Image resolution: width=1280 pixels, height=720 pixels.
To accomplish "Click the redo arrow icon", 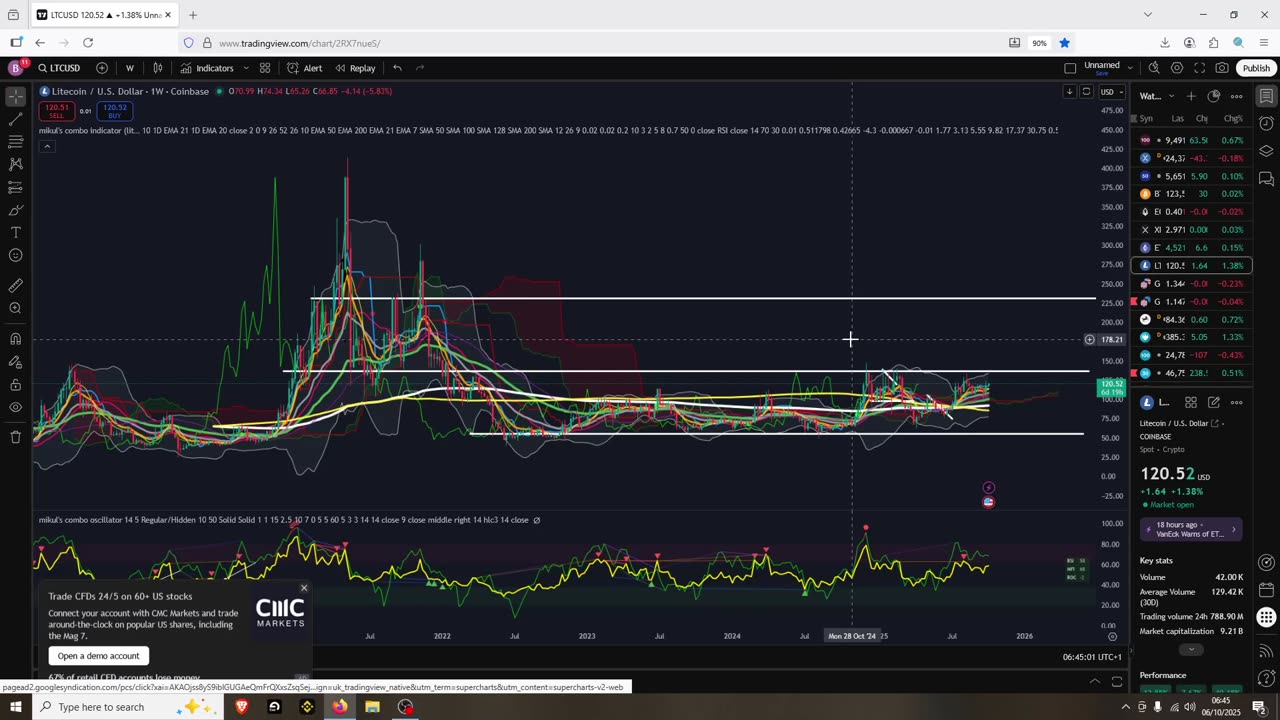I will click(420, 68).
